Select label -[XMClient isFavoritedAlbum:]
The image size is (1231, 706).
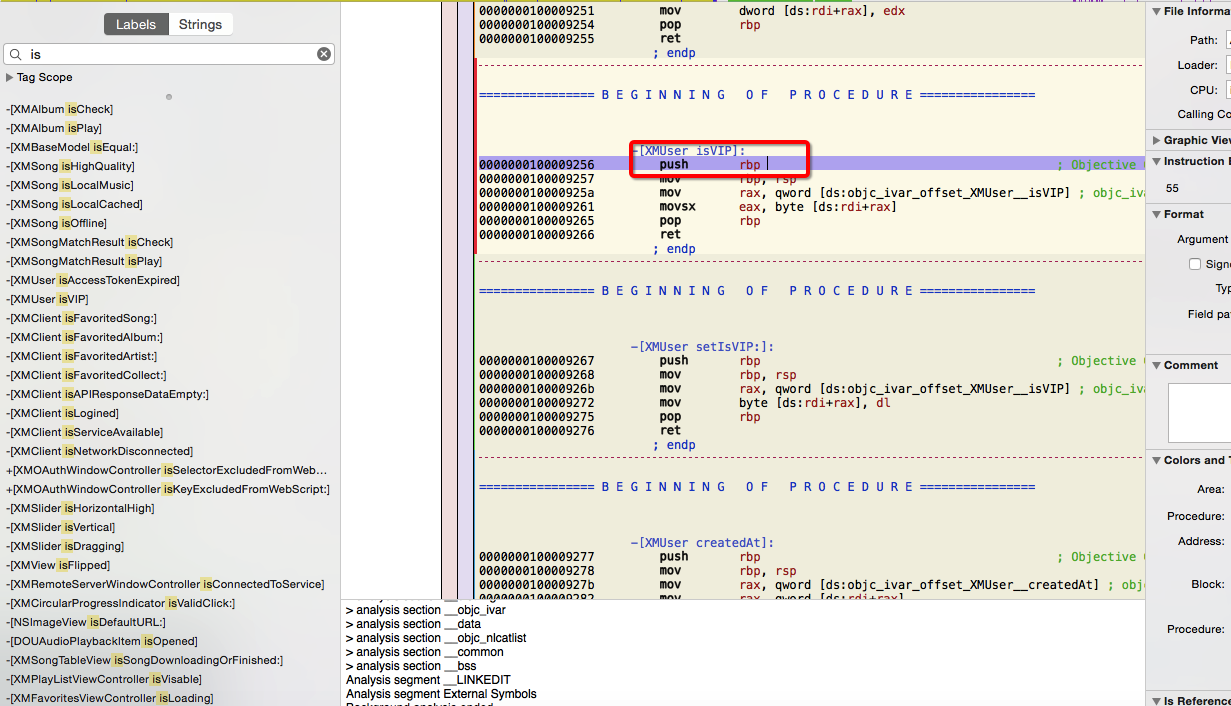coord(84,337)
